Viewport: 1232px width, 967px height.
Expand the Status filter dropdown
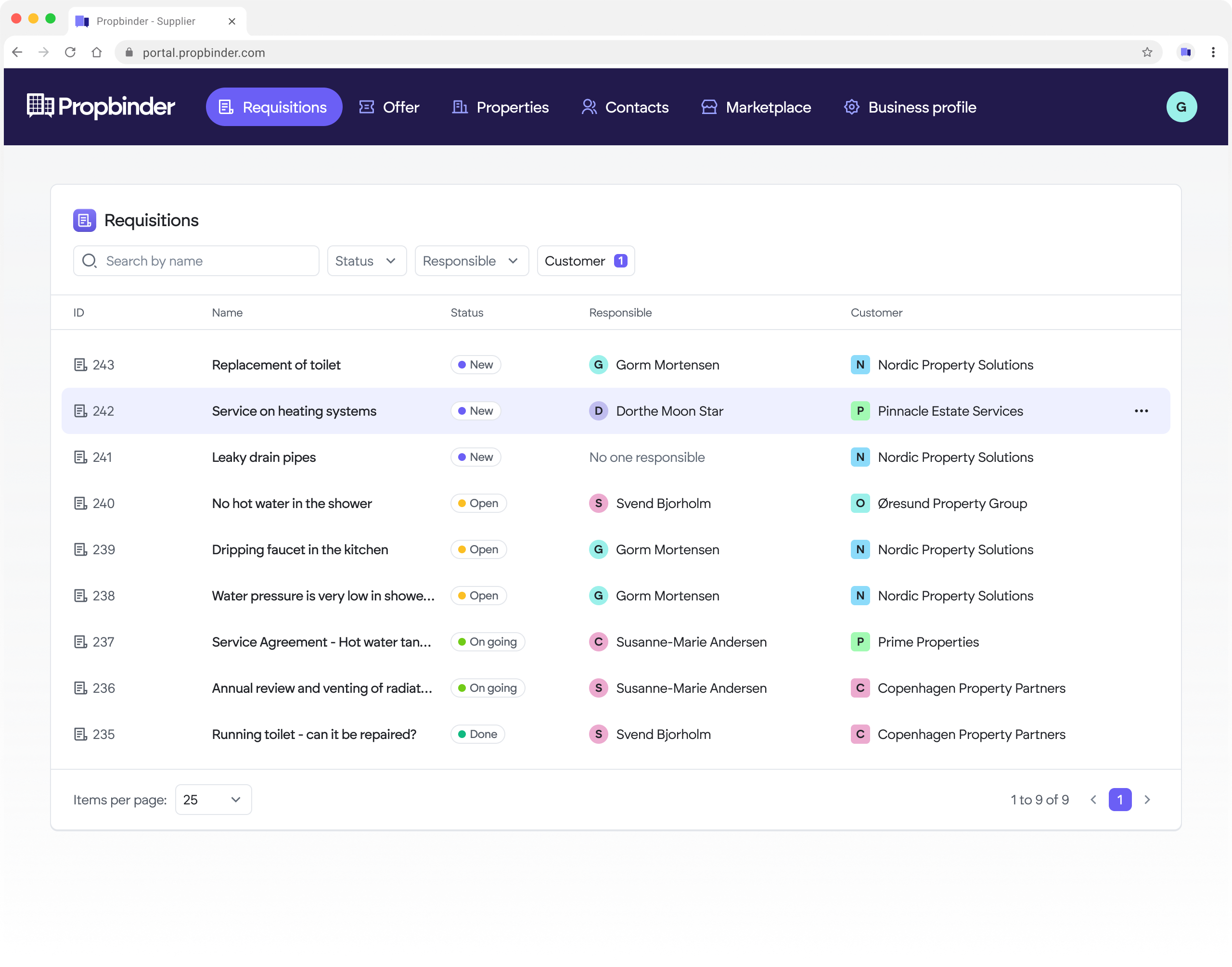[x=366, y=261]
